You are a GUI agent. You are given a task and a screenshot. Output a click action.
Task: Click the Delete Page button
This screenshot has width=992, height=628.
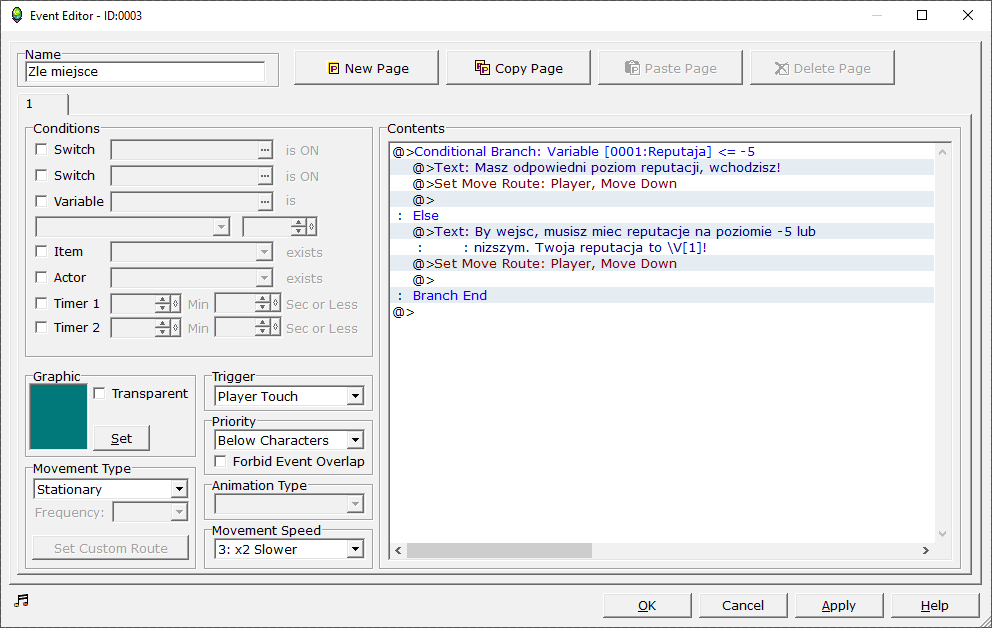[x=822, y=68]
